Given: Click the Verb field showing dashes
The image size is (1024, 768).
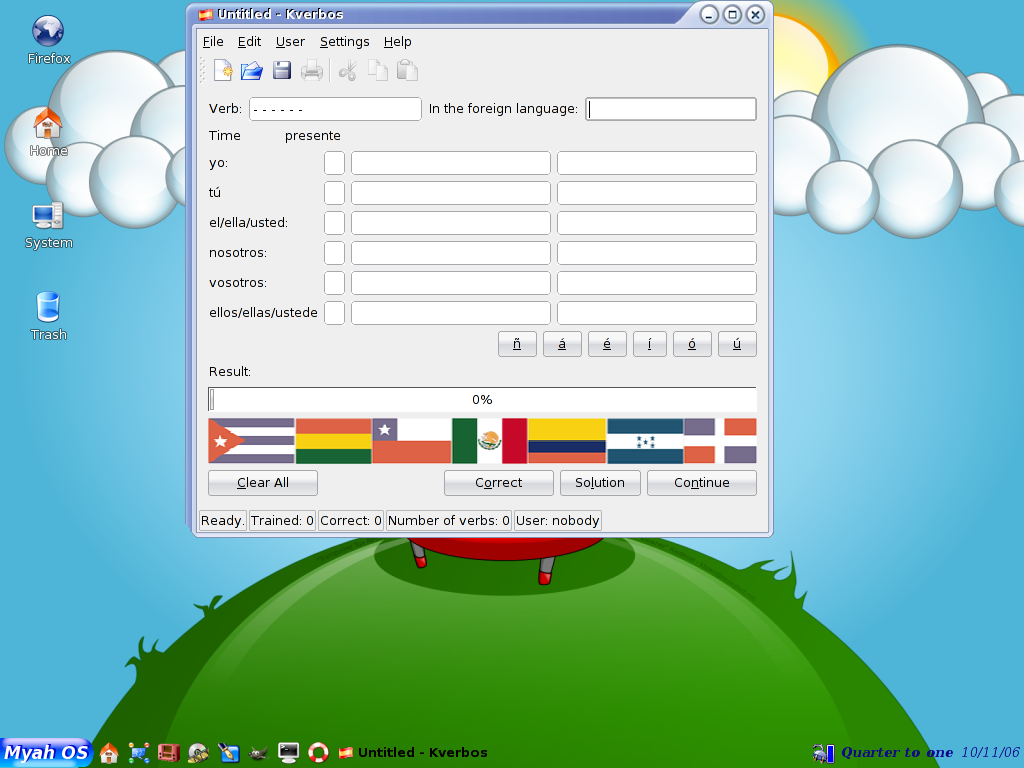Looking at the screenshot, I should pos(335,109).
